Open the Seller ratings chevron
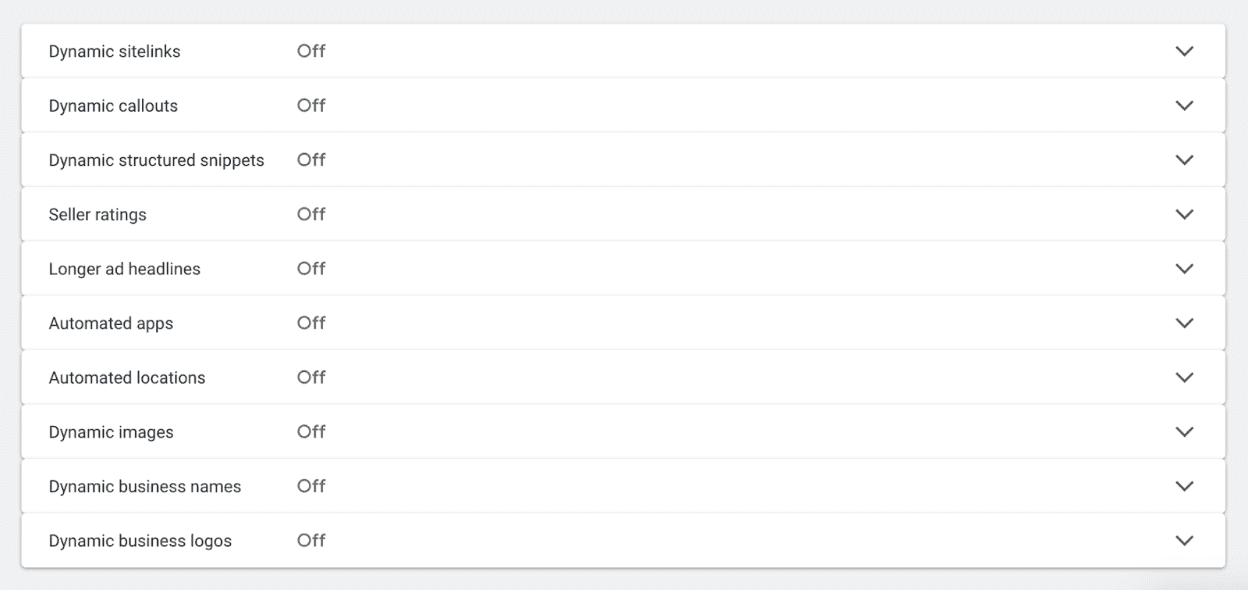The height and width of the screenshot is (590, 1248). 1184,214
